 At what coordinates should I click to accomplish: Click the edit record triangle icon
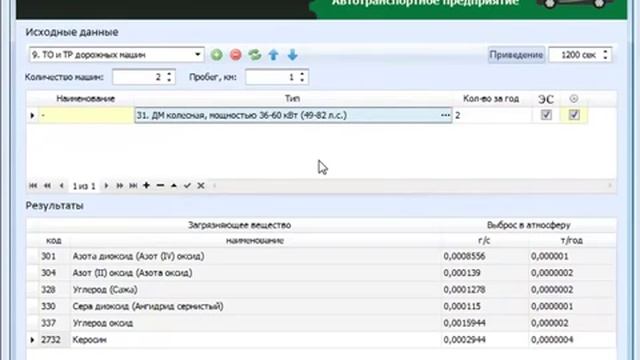[x=174, y=186]
